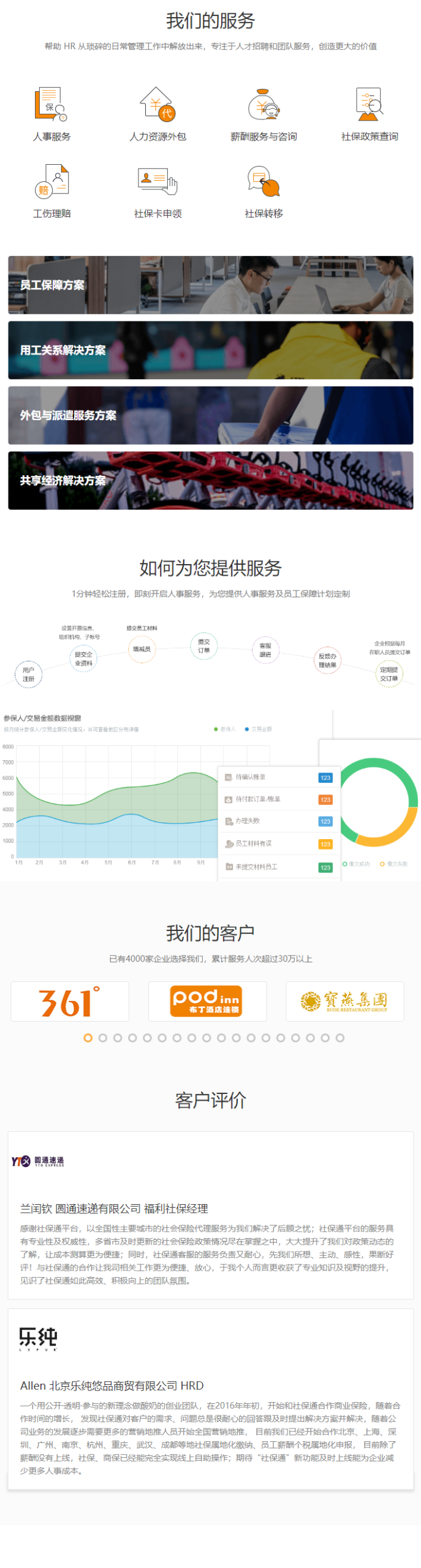The height and width of the screenshot is (1568, 421).
Task: Select the third carousel dot under client logos
Action: [x=117, y=1037]
